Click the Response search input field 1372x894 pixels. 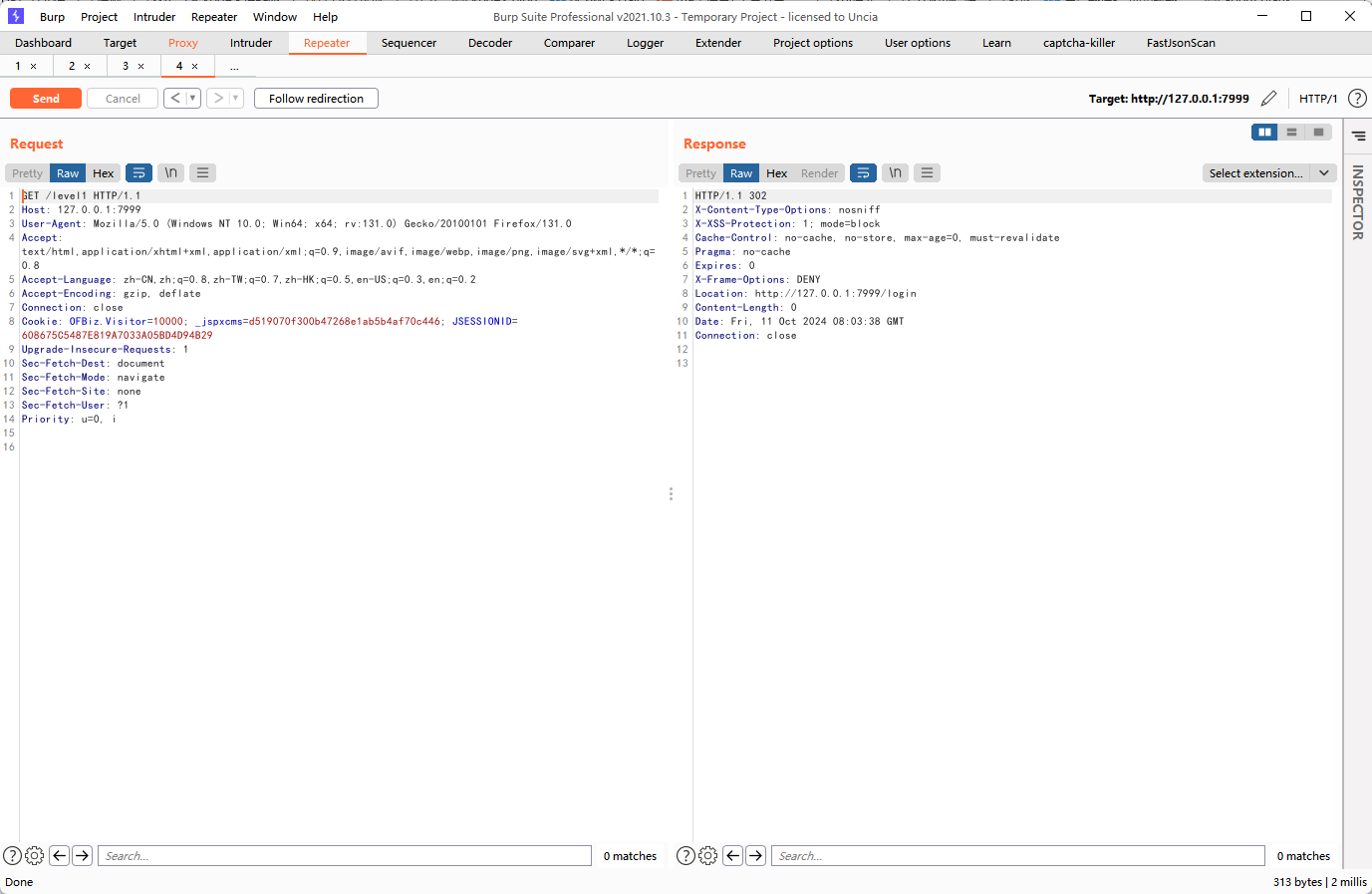(1018, 856)
